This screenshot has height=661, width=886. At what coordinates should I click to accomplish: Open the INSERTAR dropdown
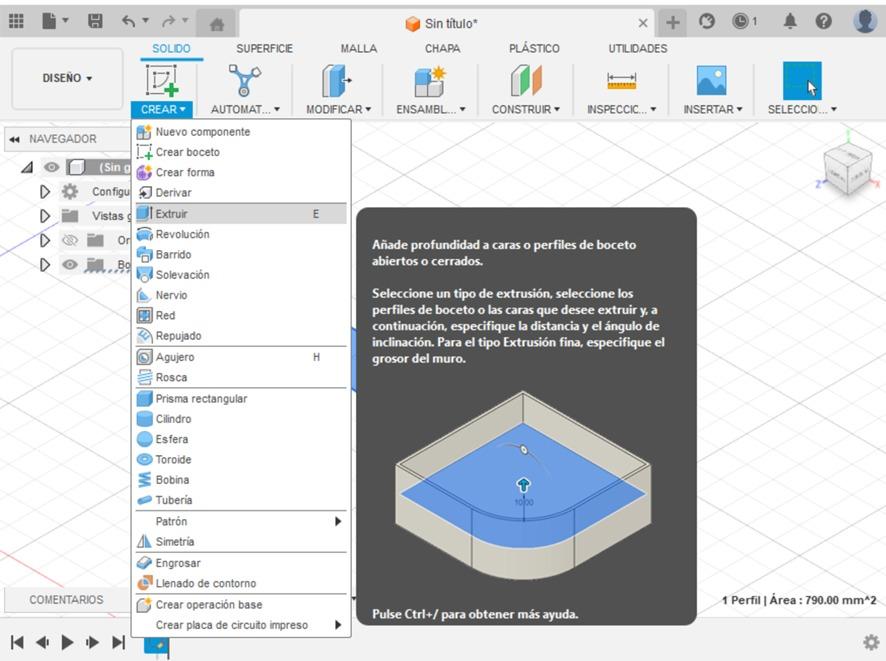713,109
